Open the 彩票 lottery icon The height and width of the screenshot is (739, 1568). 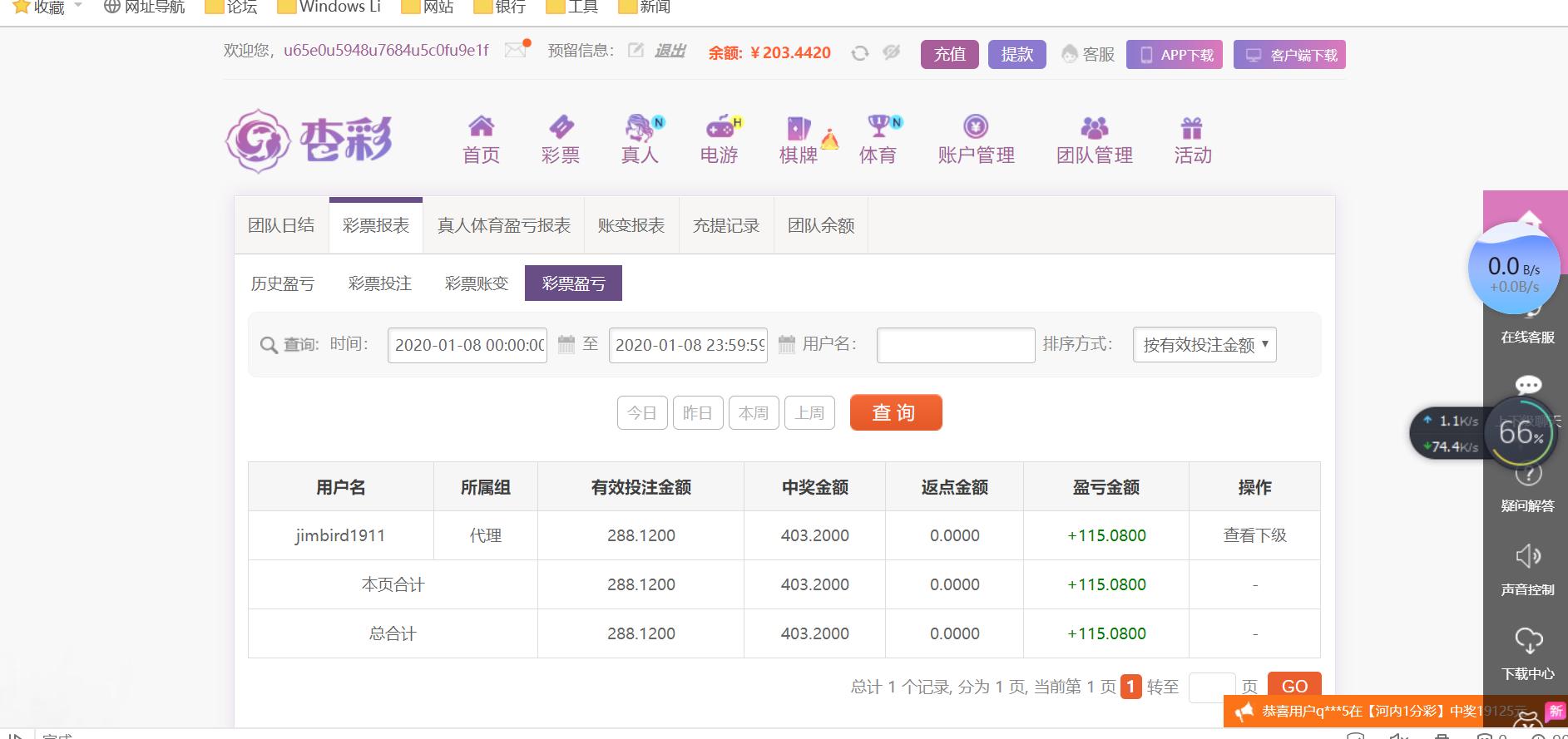[x=561, y=127]
